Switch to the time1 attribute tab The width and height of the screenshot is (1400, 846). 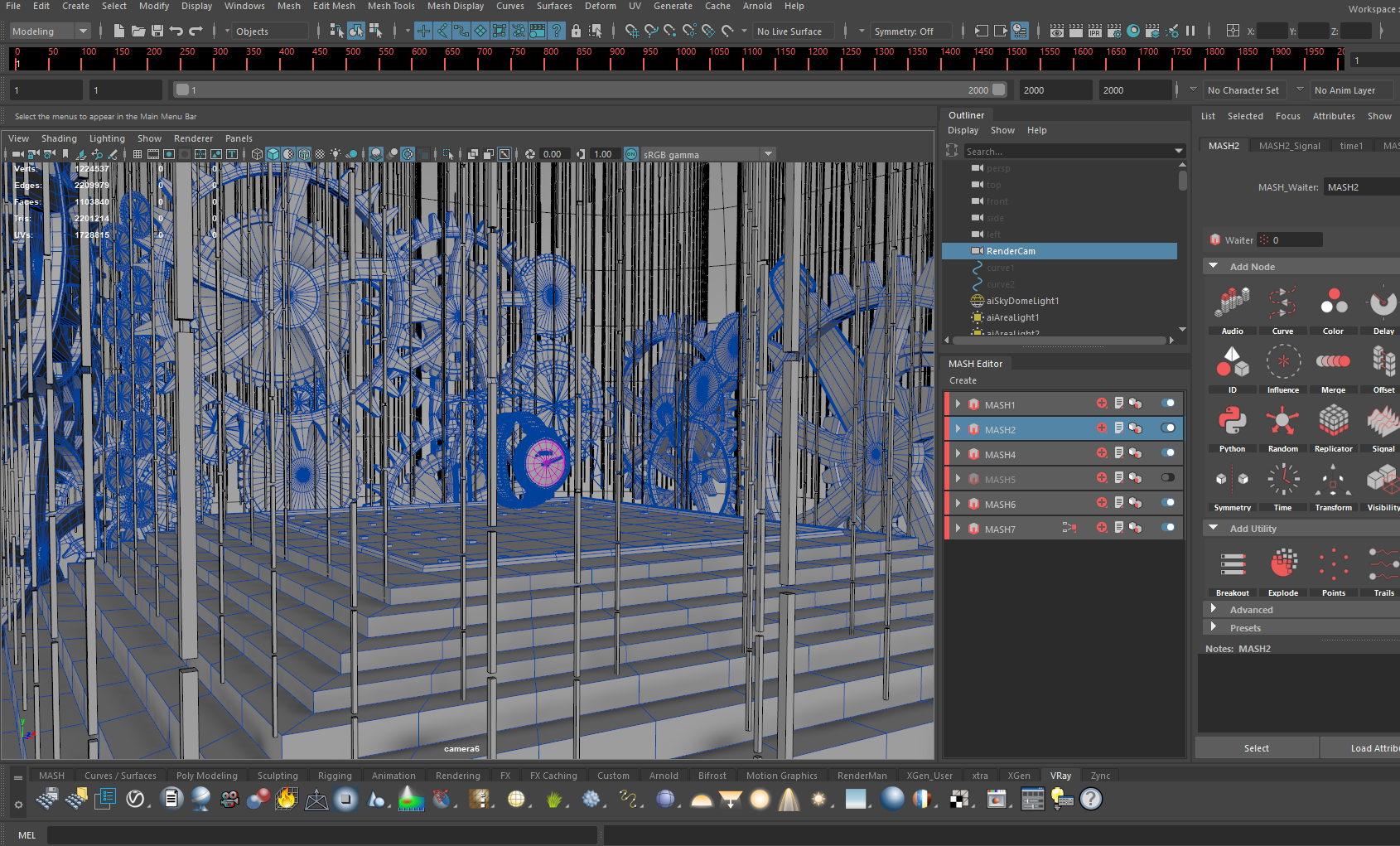pos(1351,146)
